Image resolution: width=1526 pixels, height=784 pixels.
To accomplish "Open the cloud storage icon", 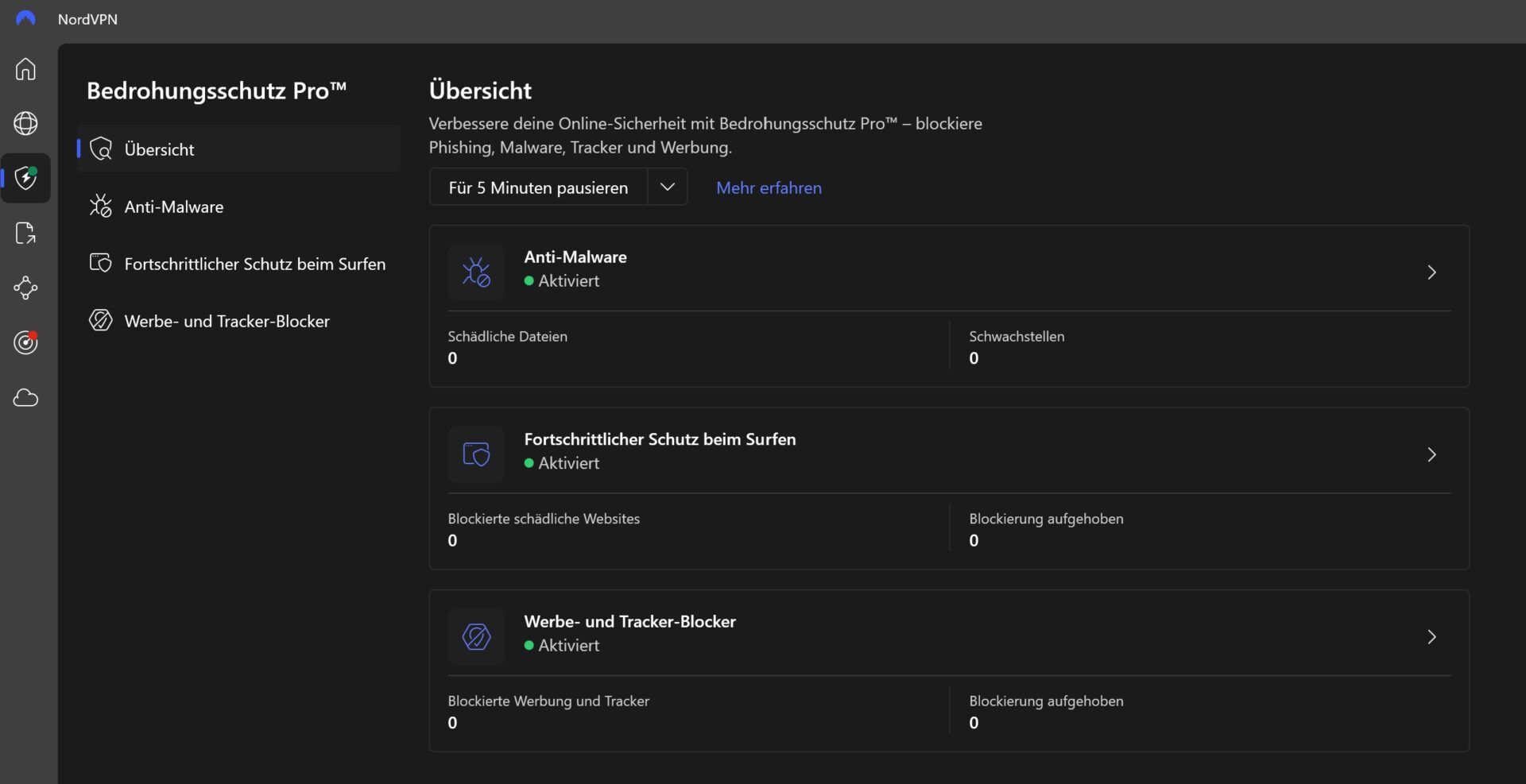I will point(25,397).
